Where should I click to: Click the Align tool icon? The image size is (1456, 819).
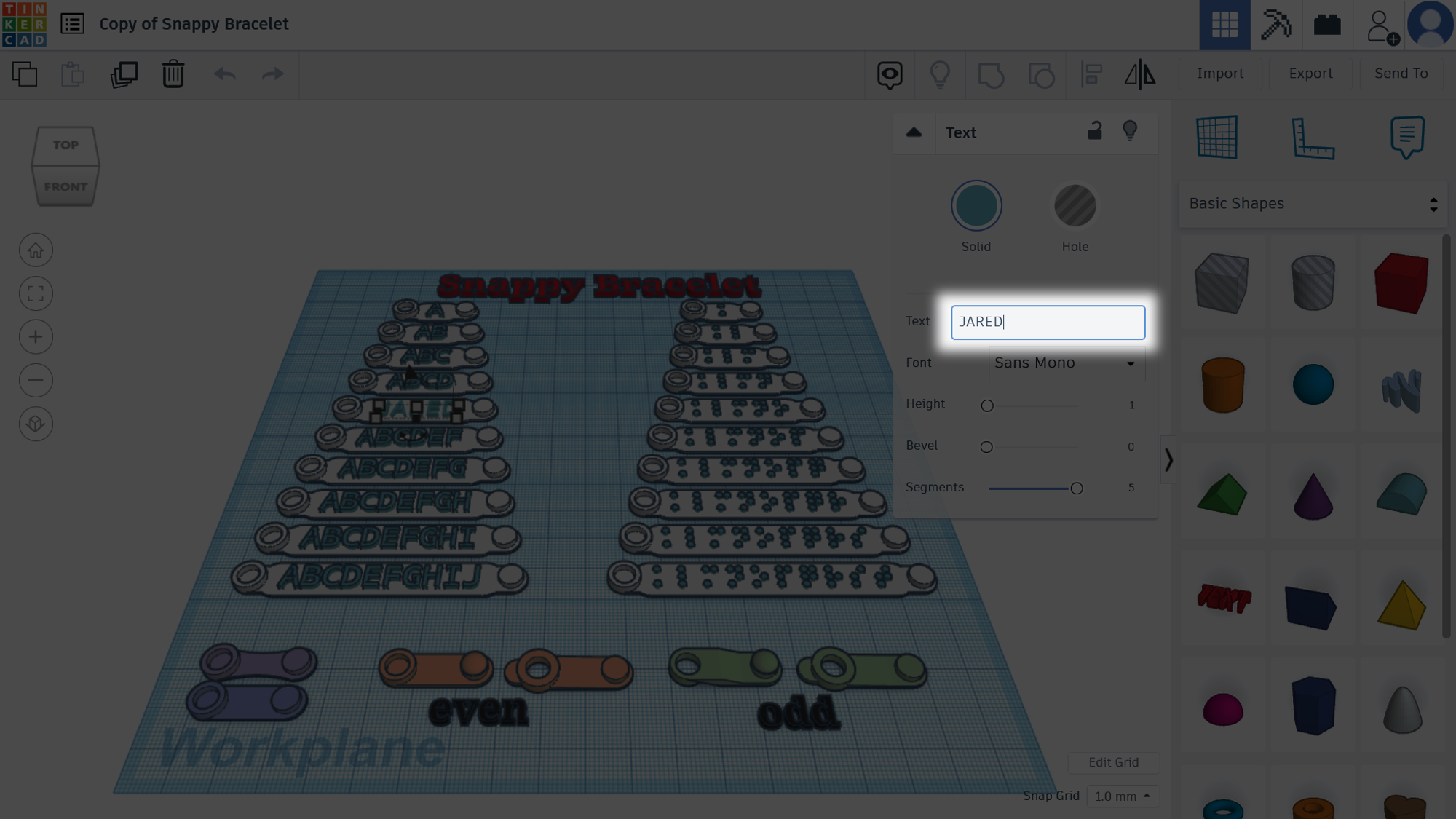click(x=1091, y=74)
